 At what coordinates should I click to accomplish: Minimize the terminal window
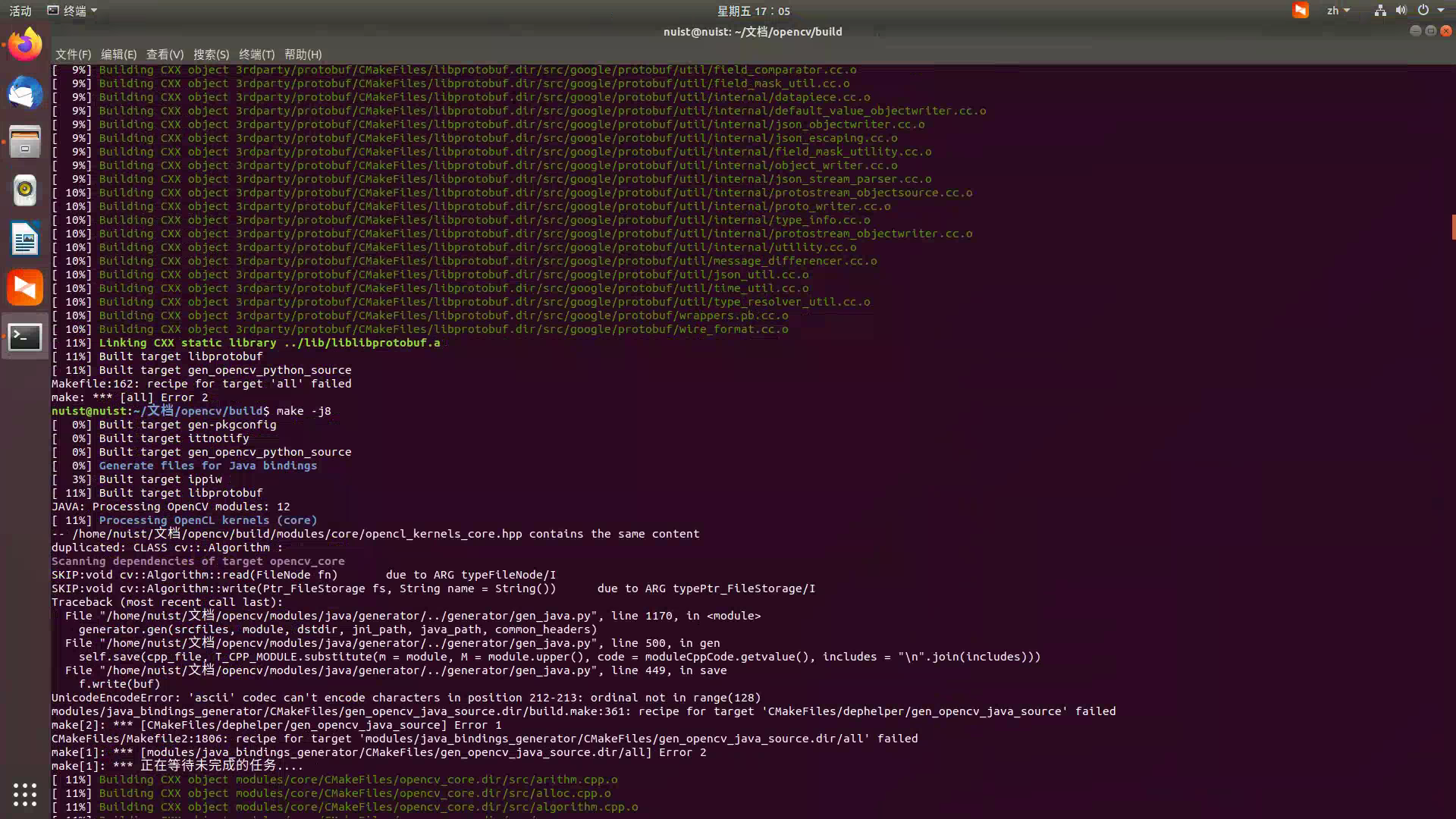[1415, 31]
